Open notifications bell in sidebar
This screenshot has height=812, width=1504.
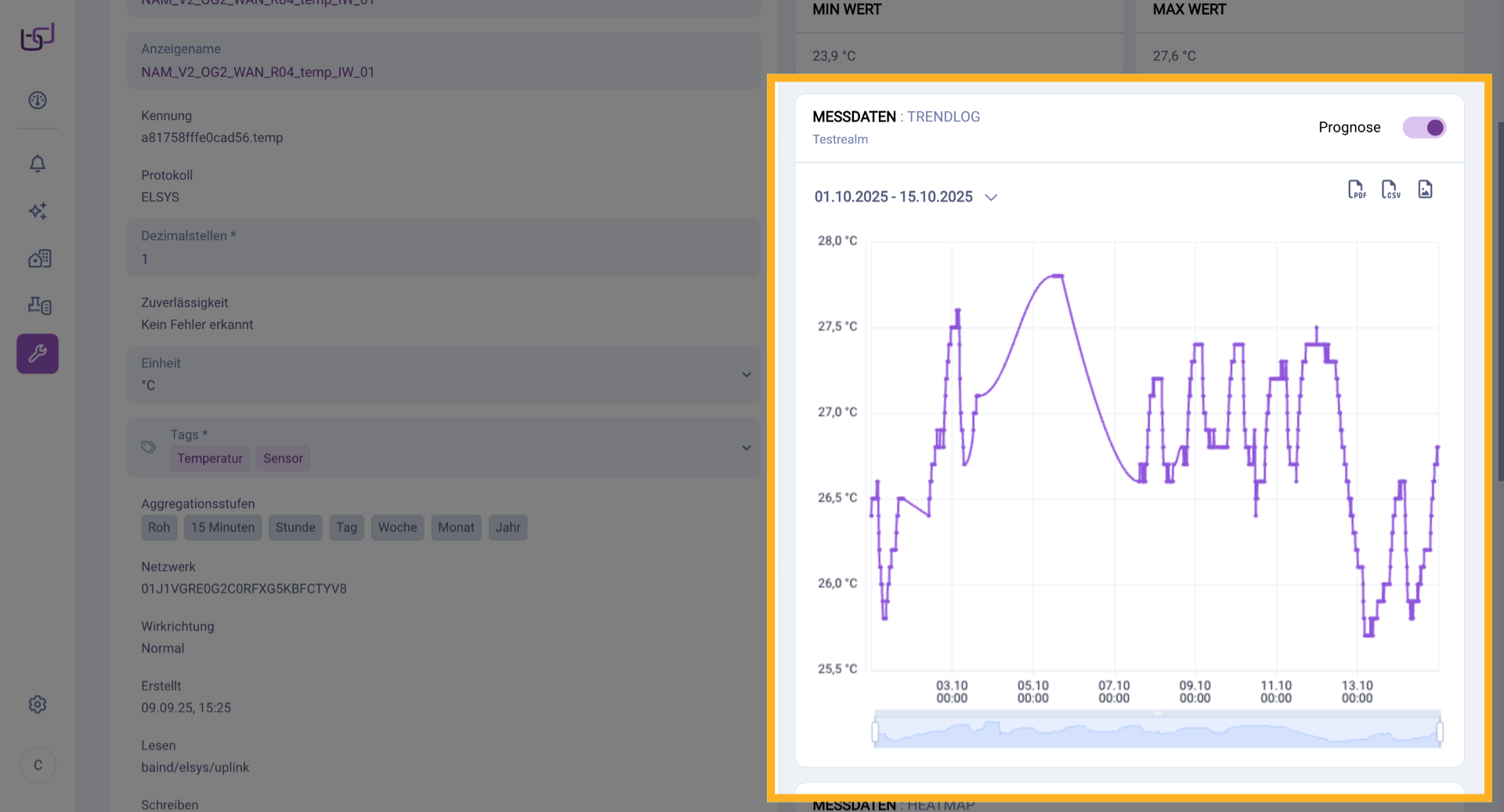[x=38, y=163]
